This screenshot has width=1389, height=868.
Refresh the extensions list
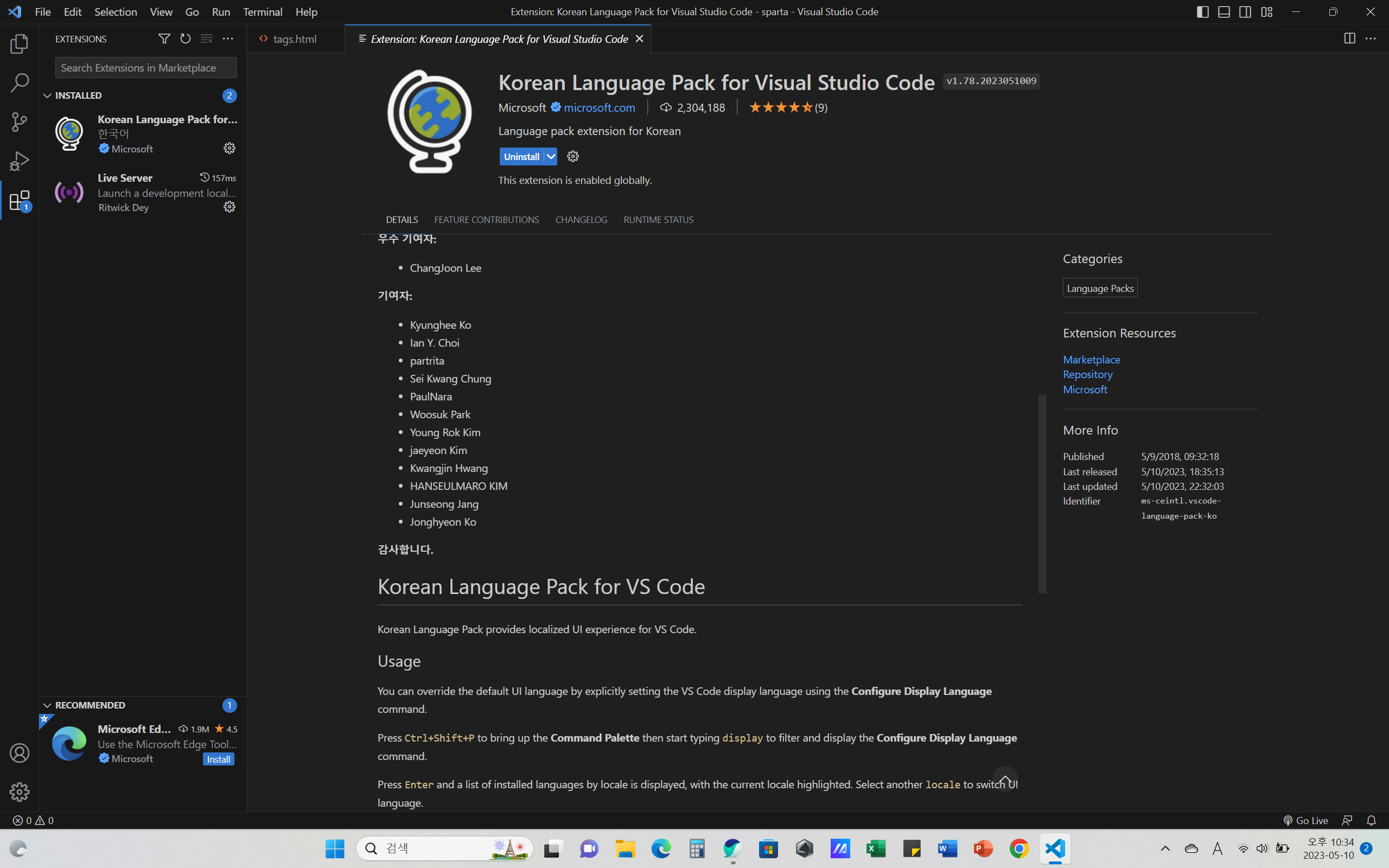pyautogui.click(x=186, y=39)
